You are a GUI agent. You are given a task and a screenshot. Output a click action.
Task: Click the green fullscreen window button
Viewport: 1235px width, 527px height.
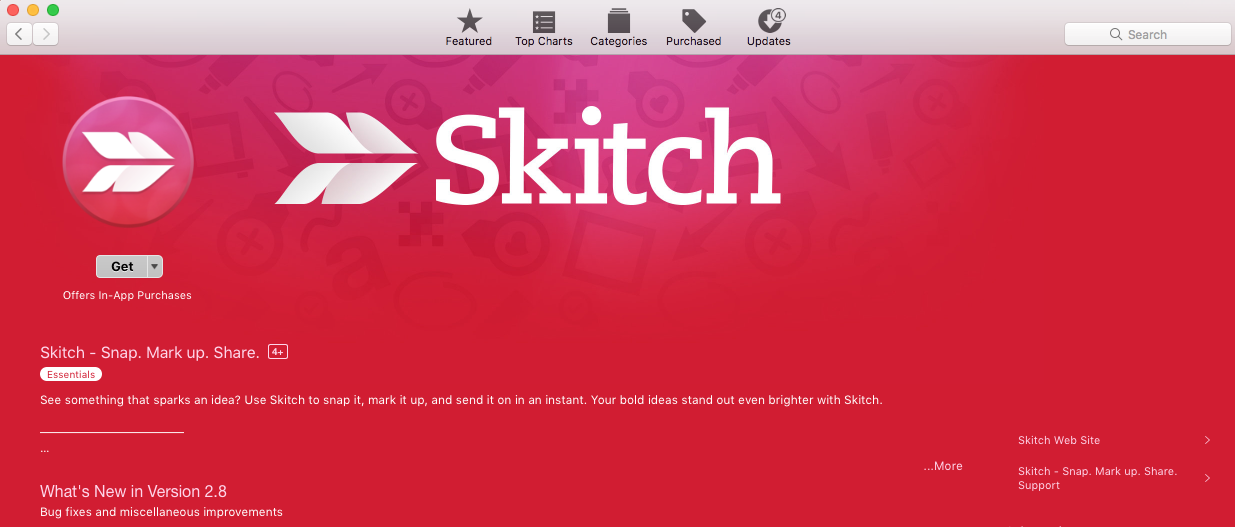click(x=53, y=9)
